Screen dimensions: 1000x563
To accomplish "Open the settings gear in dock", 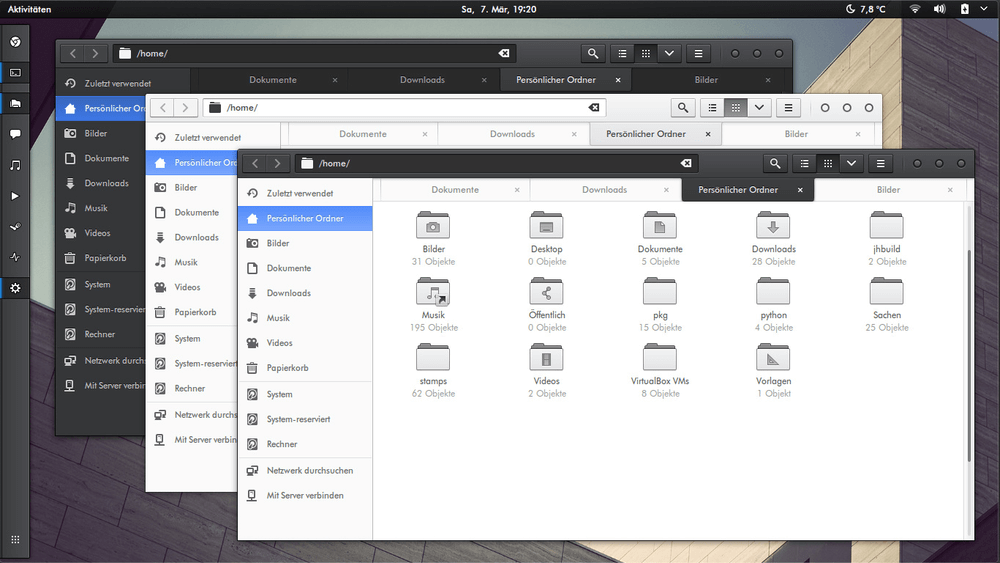I will tap(15, 288).
